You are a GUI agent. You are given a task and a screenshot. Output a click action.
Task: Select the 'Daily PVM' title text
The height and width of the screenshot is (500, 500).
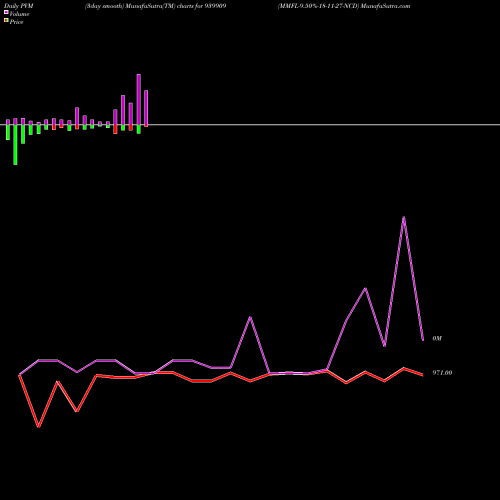point(19,6)
